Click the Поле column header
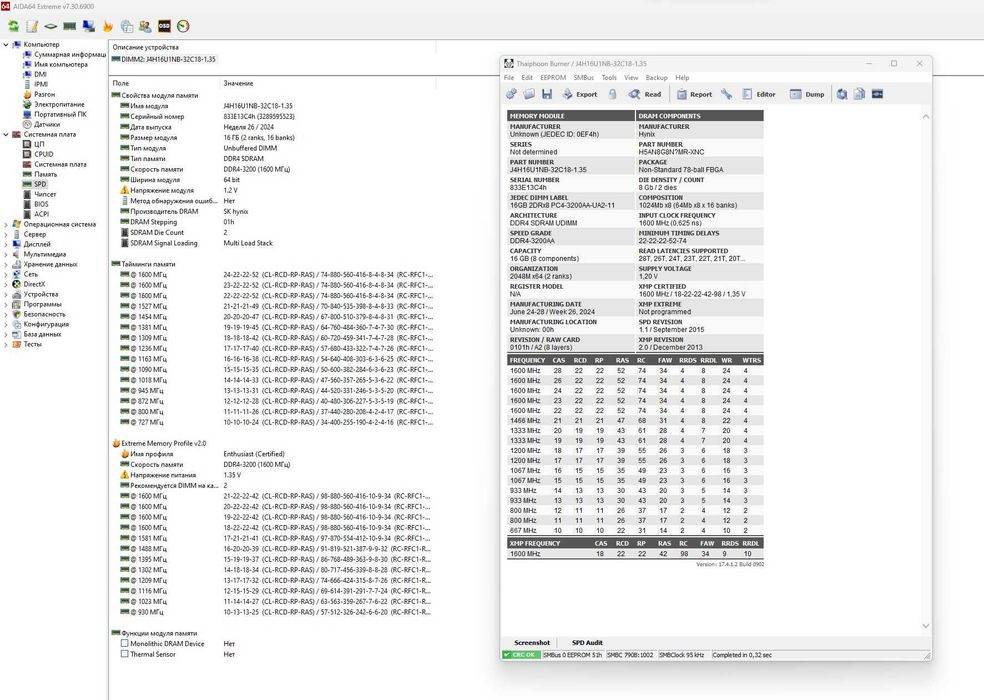The height and width of the screenshot is (700, 984). [120, 83]
